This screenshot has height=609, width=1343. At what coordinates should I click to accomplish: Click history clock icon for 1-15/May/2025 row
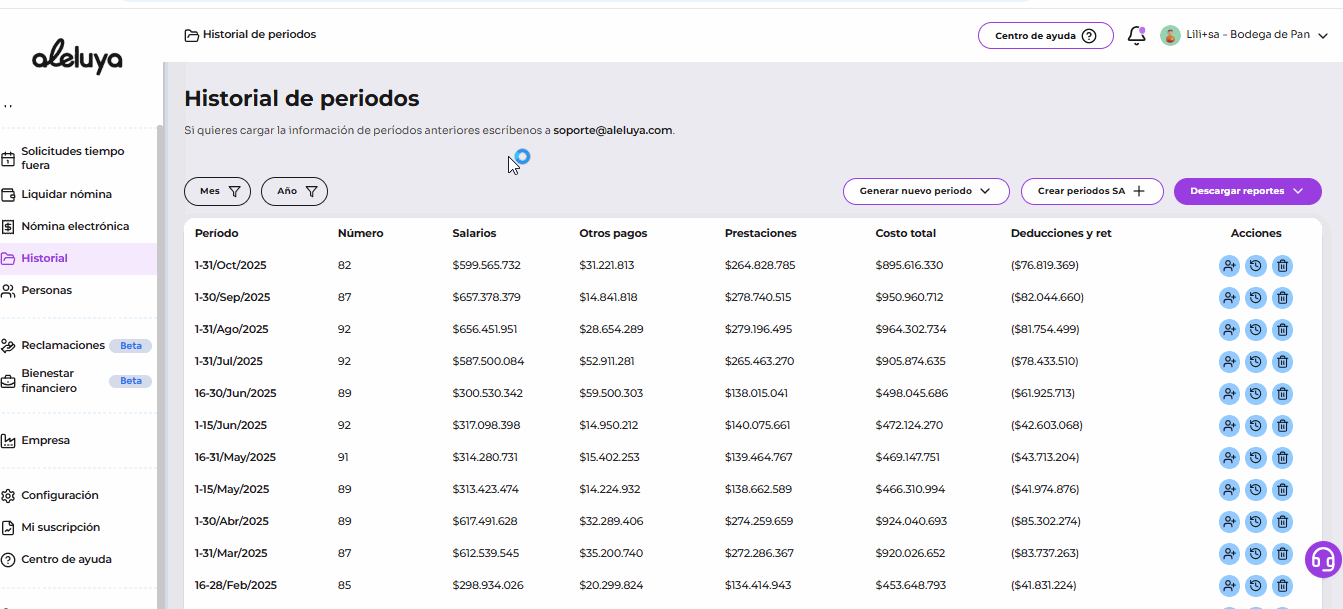pos(1256,490)
